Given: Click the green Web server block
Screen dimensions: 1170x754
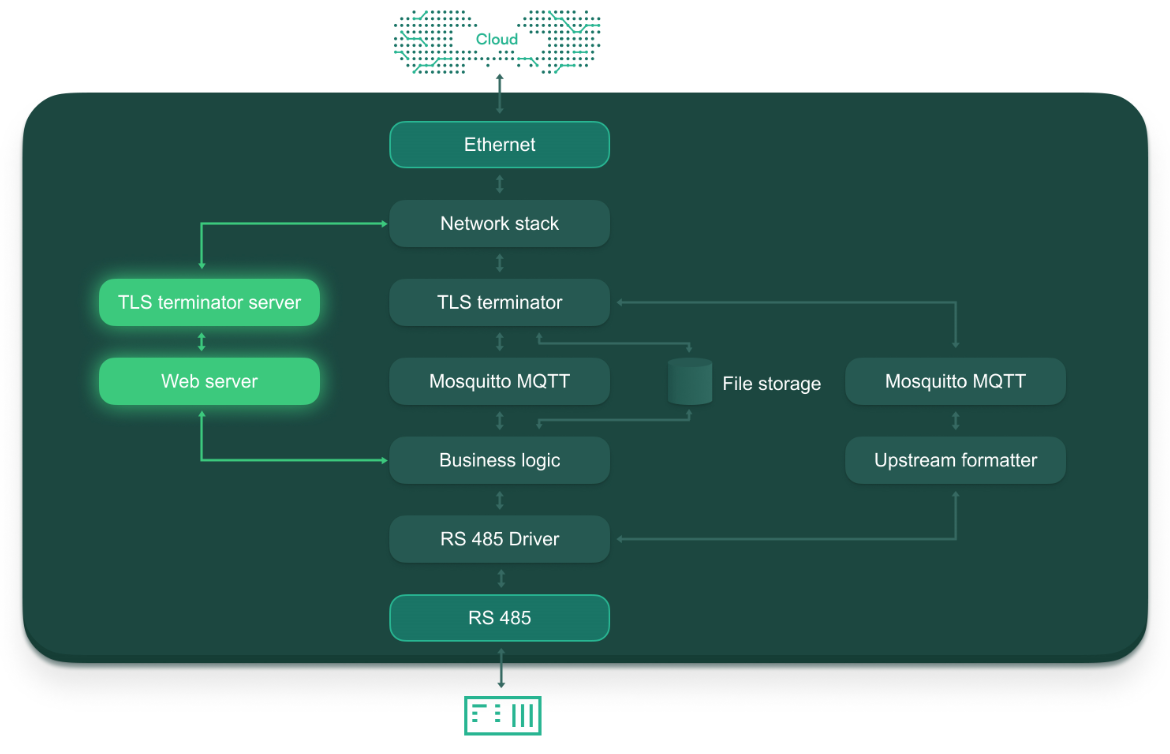Looking at the screenshot, I should 209,382.
